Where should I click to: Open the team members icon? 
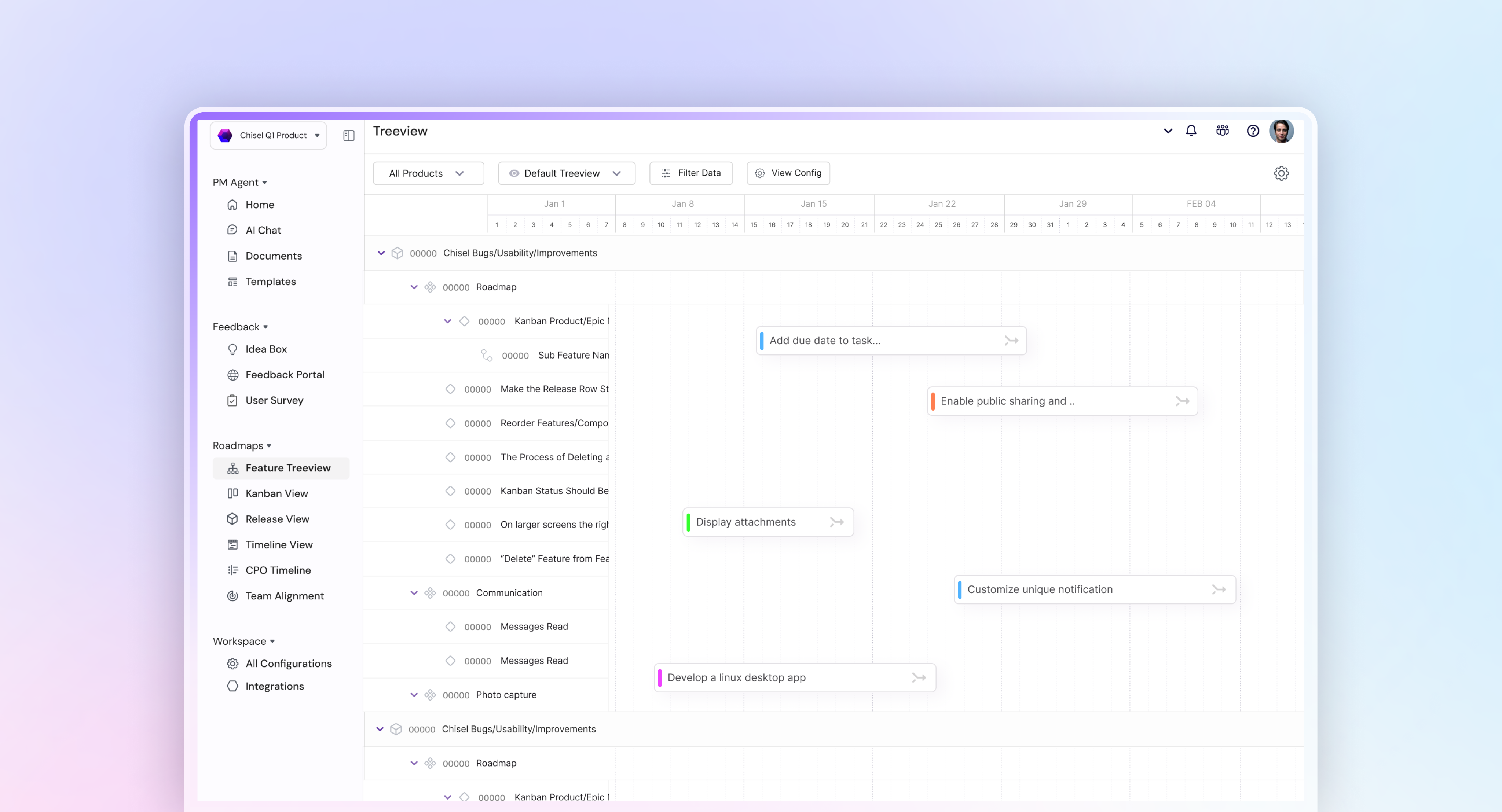click(1222, 131)
